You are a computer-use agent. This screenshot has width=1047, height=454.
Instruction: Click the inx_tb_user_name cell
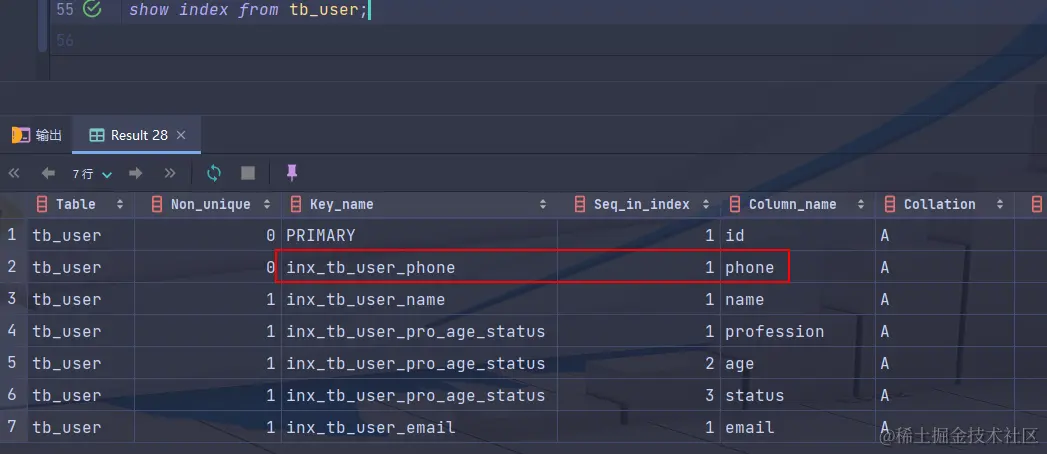(419, 300)
